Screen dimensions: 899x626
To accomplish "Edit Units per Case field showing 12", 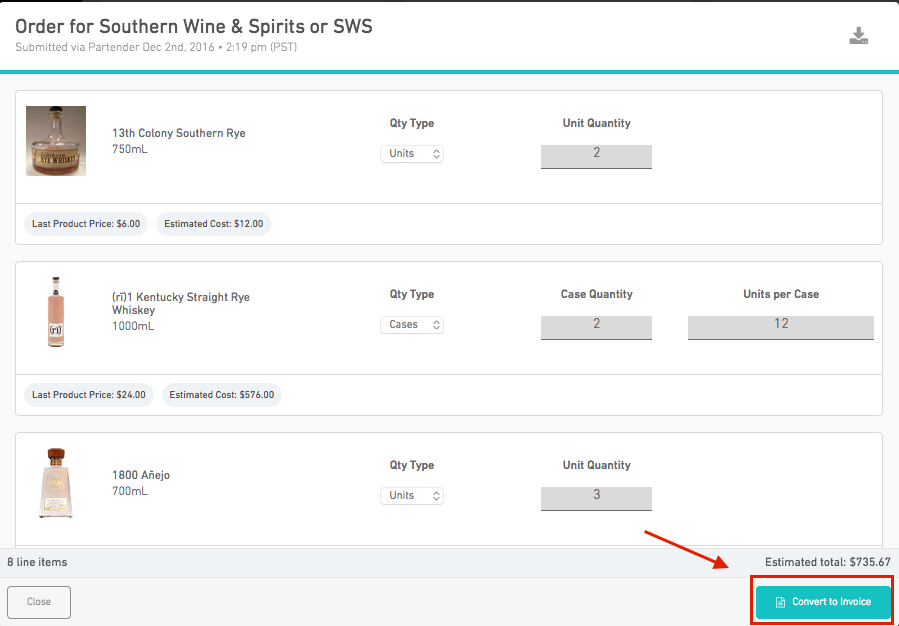I will pyautogui.click(x=781, y=327).
